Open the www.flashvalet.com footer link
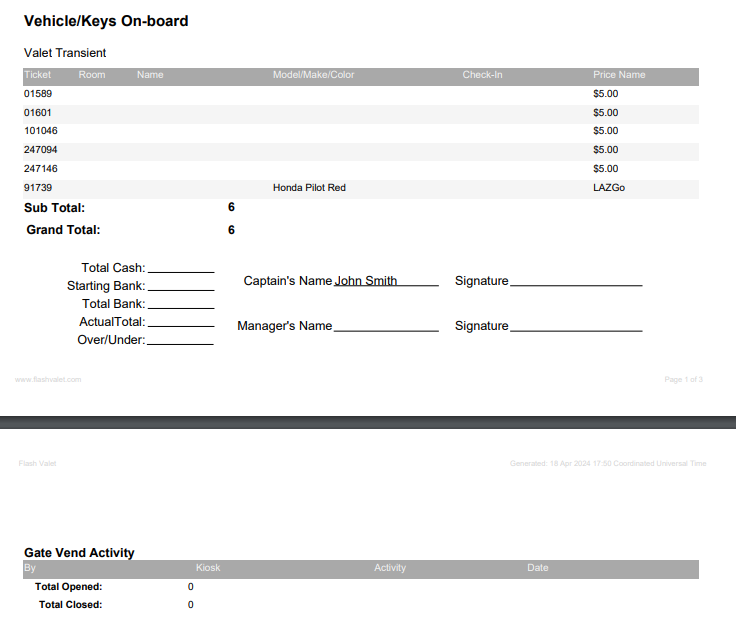Screen dimensions: 736x623 pyautogui.click(x=48, y=379)
